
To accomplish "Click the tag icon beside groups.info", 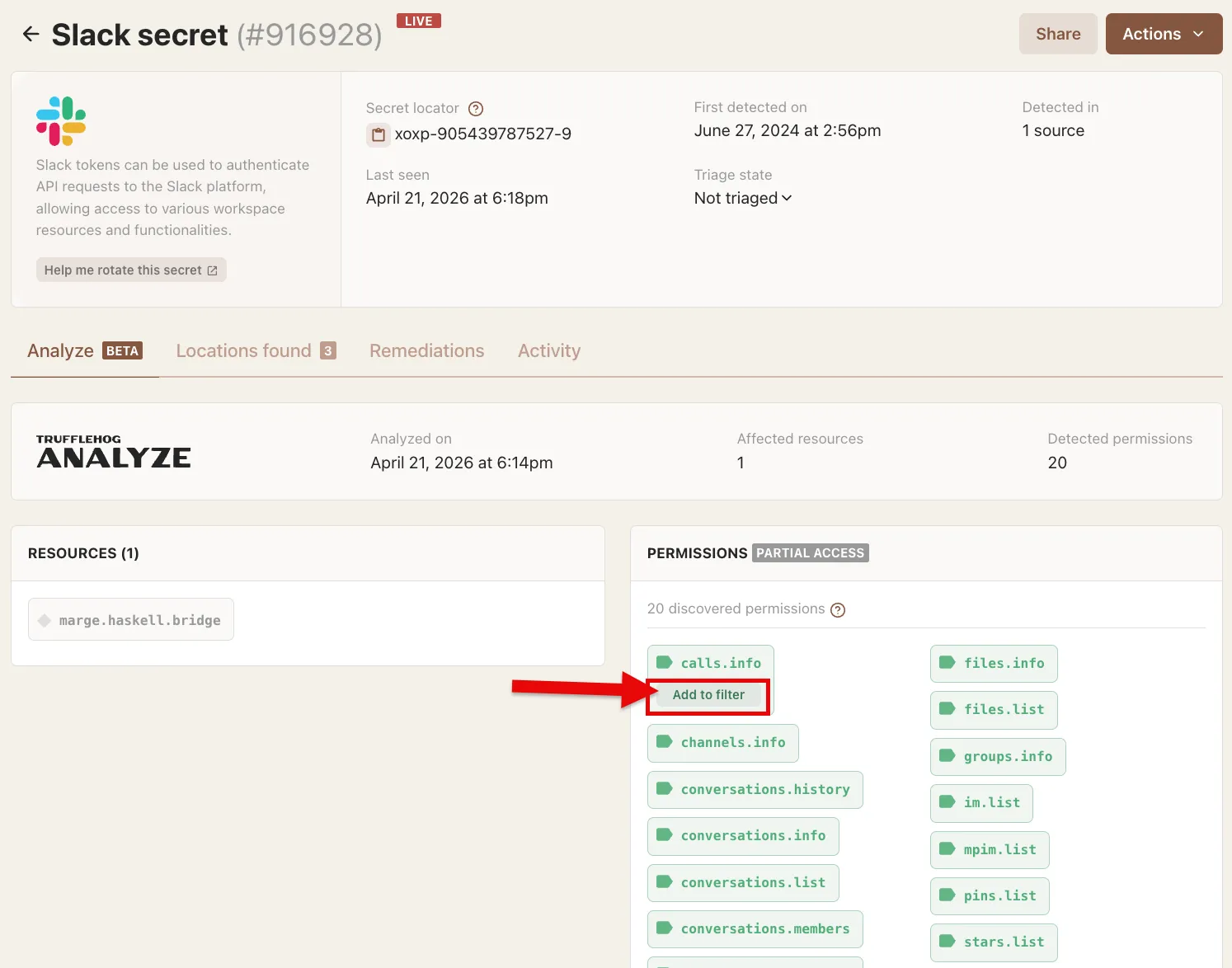I will pyautogui.click(x=947, y=755).
